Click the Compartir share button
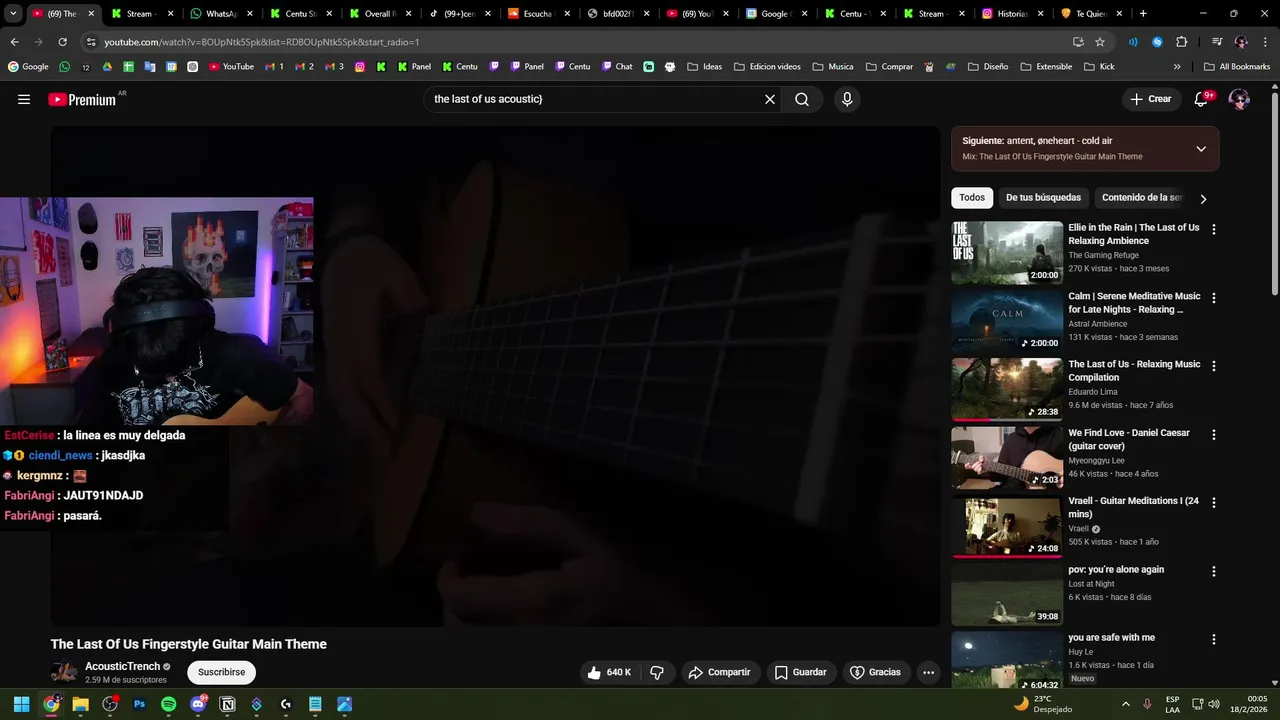Image resolution: width=1280 pixels, height=720 pixels. 719,672
